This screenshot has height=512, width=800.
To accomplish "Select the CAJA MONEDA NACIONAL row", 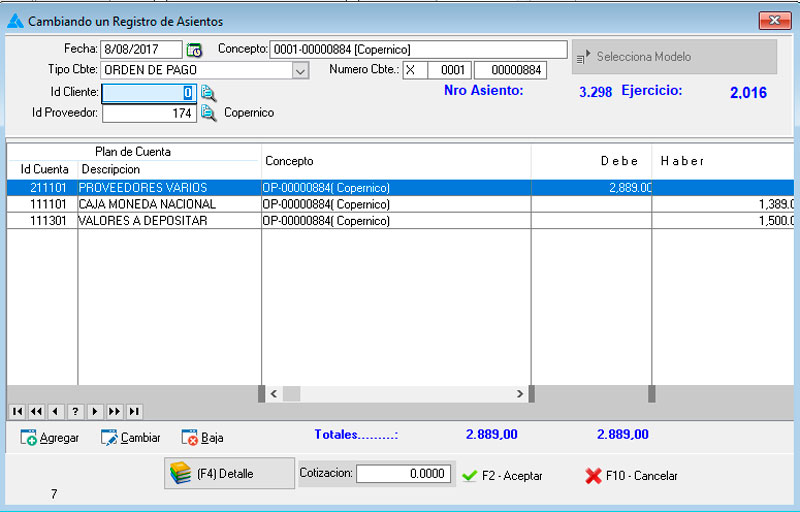I will click(146, 204).
